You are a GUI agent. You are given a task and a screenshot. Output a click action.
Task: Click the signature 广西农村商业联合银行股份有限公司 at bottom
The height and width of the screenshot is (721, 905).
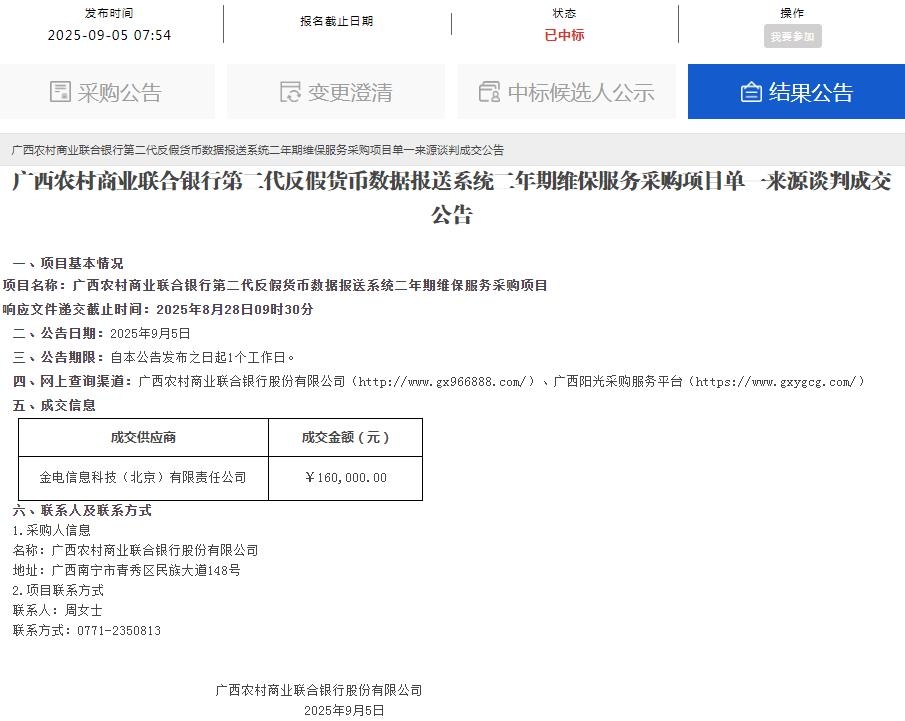click(319, 690)
